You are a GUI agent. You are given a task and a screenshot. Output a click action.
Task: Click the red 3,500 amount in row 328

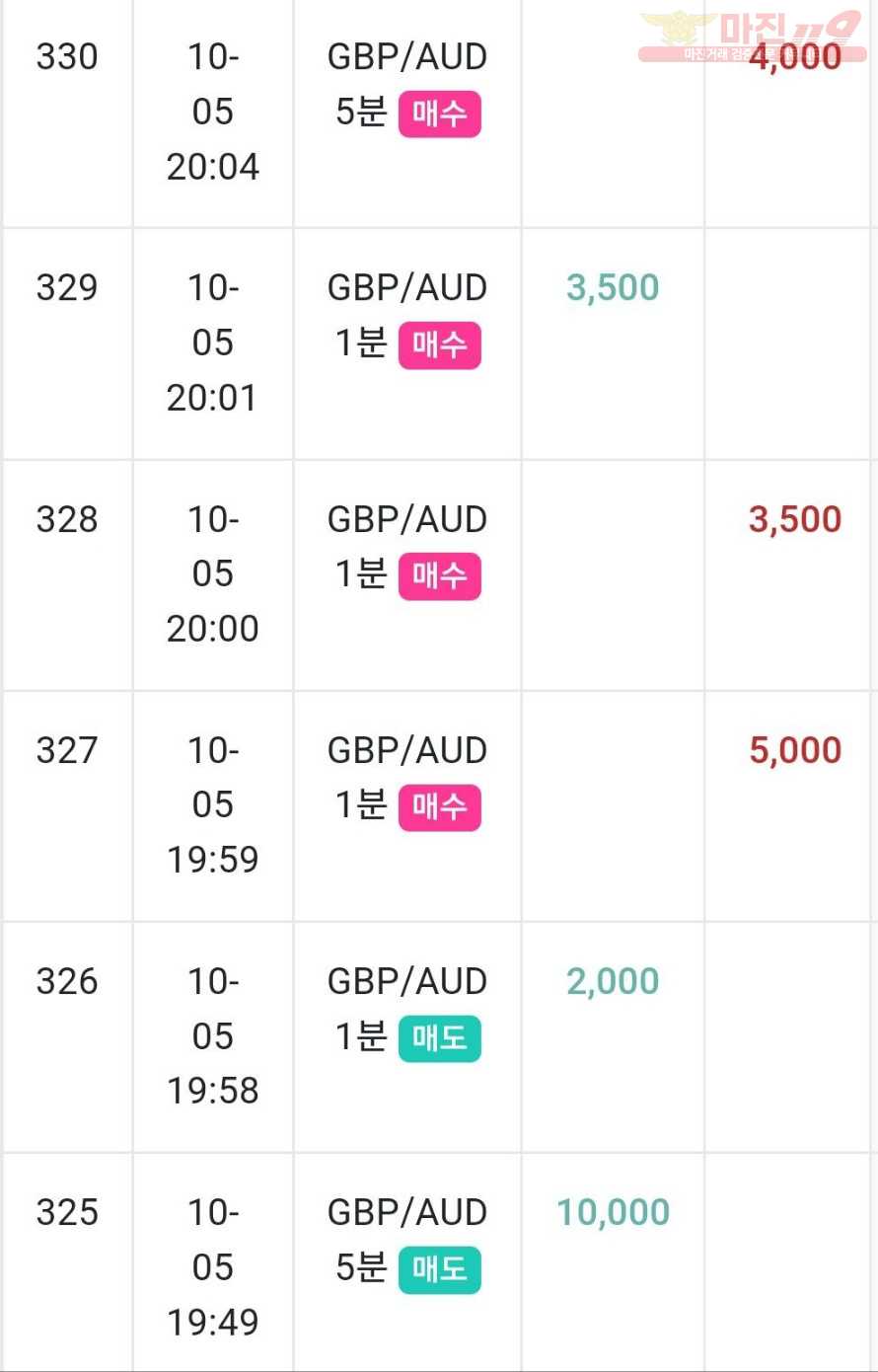coord(795,519)
